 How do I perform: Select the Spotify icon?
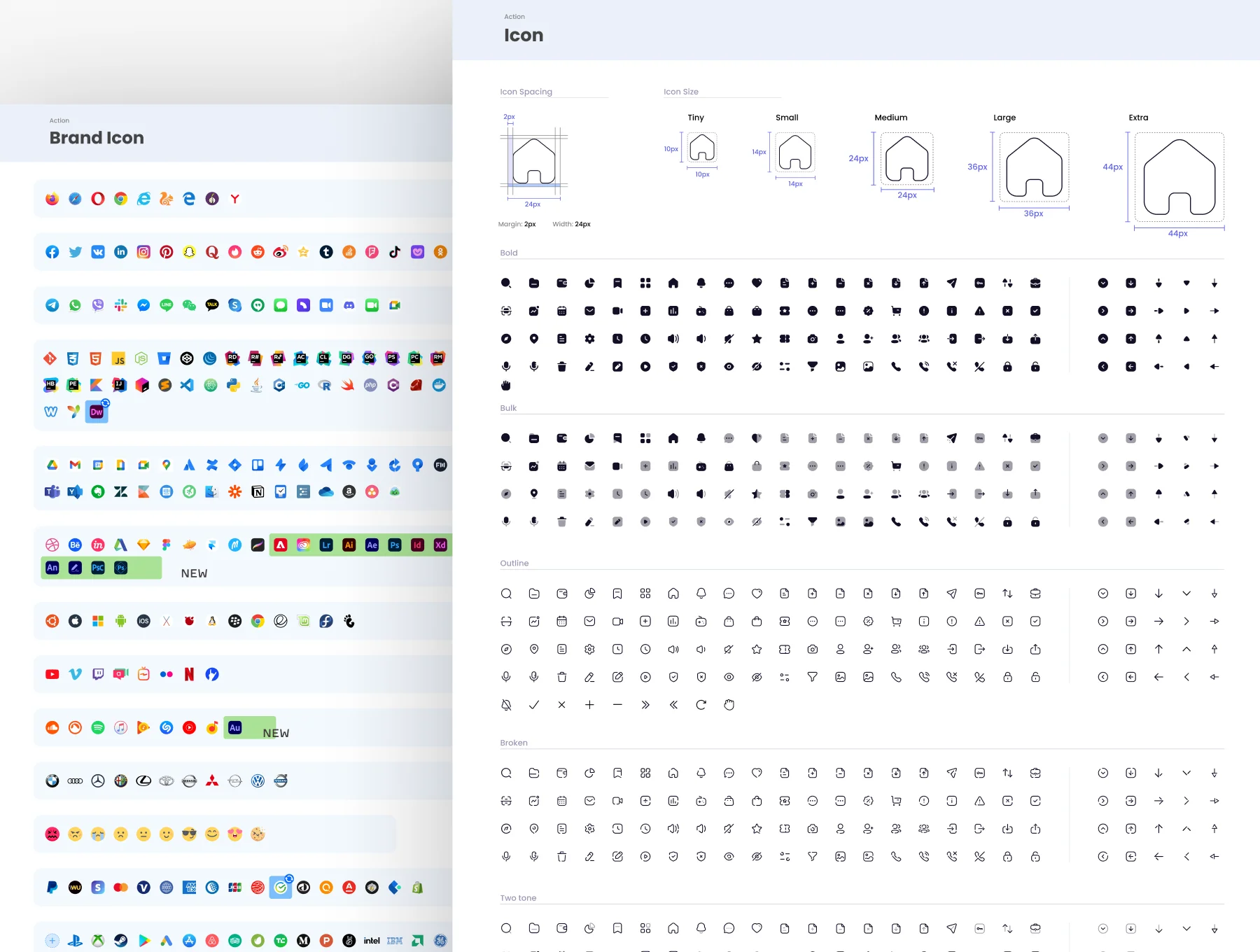pyautogui.click(x=98, y=727)
